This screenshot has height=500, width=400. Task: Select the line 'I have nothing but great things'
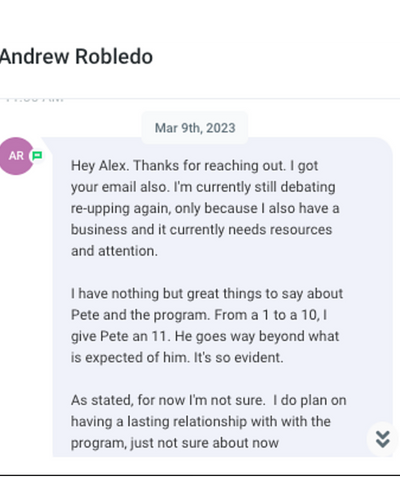[x=207, y=294]
